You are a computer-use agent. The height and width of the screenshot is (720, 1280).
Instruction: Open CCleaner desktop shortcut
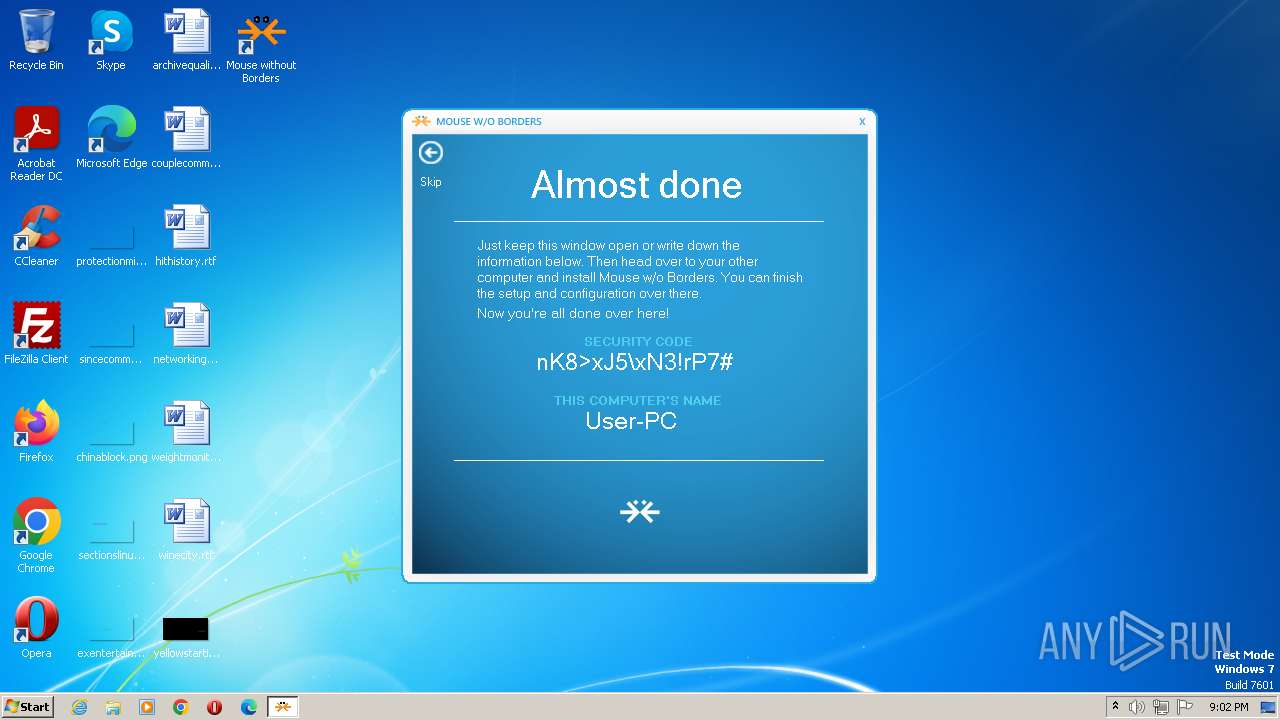(36, 236)
